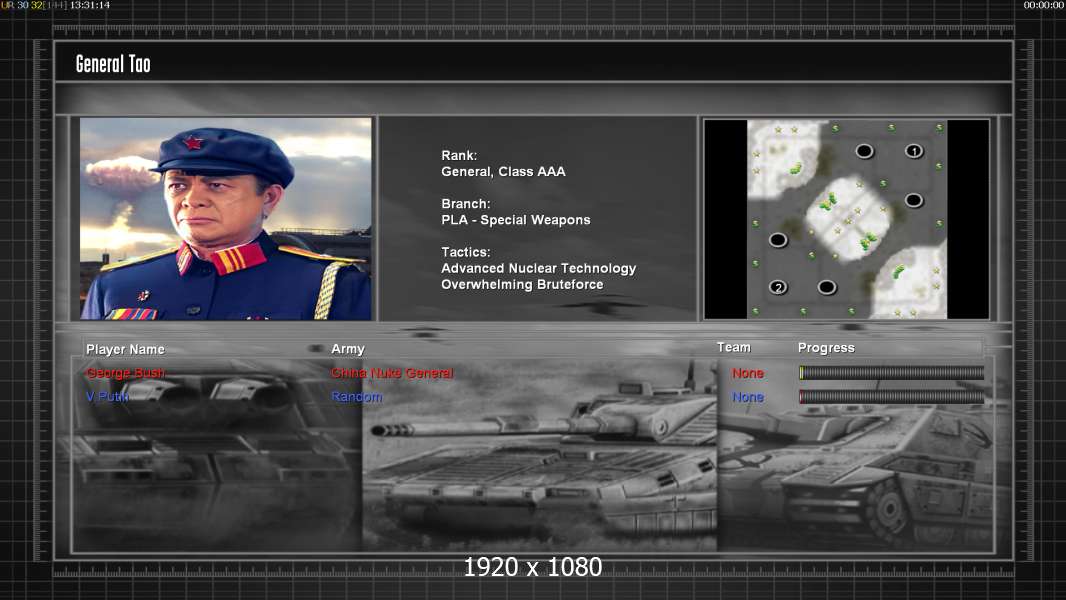Click the "Rank:" label
This screenshot has height=600, width=1066.
pyautogui.click(x=459, y=156)
